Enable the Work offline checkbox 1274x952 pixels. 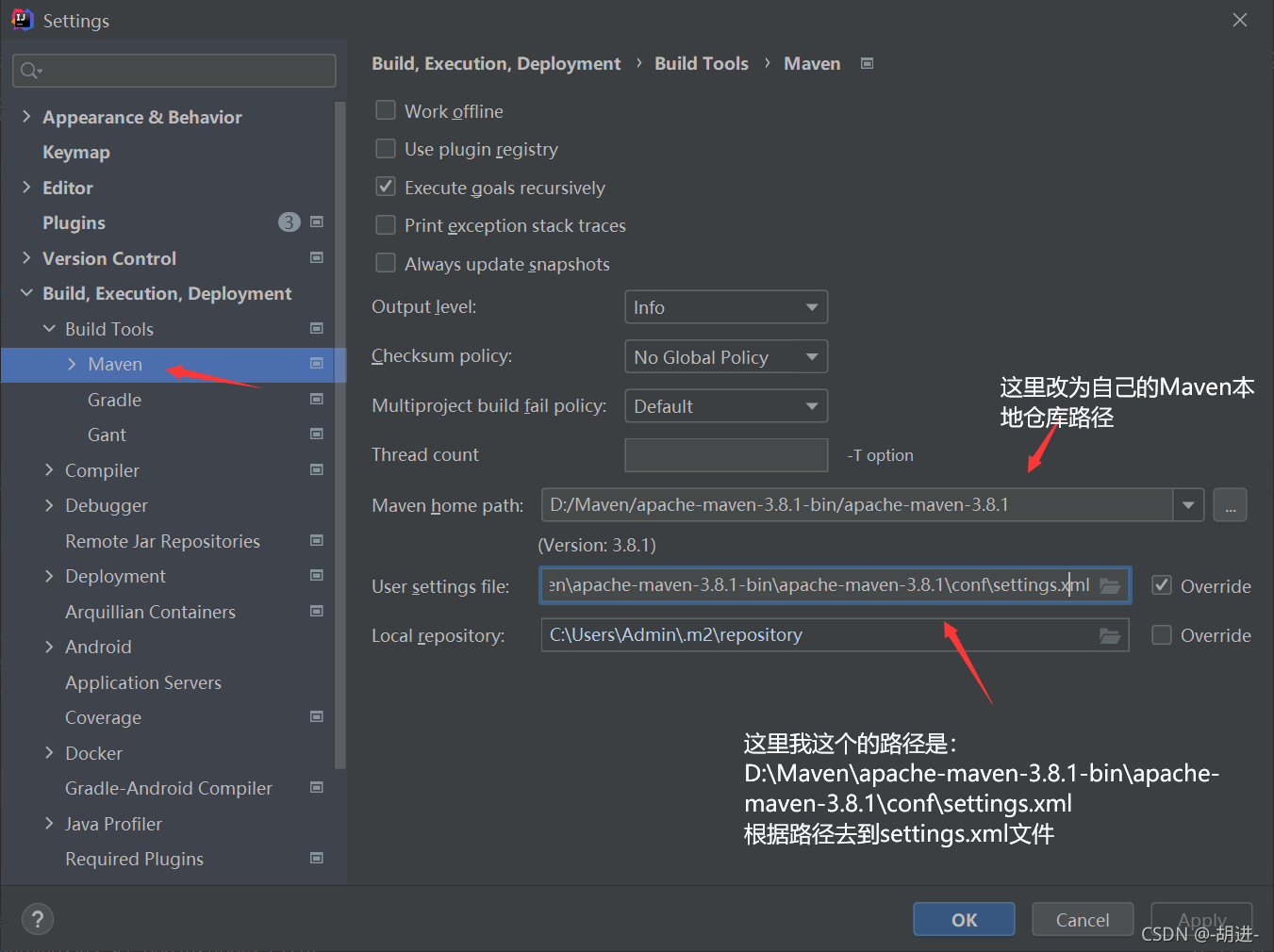pos(386,110)
